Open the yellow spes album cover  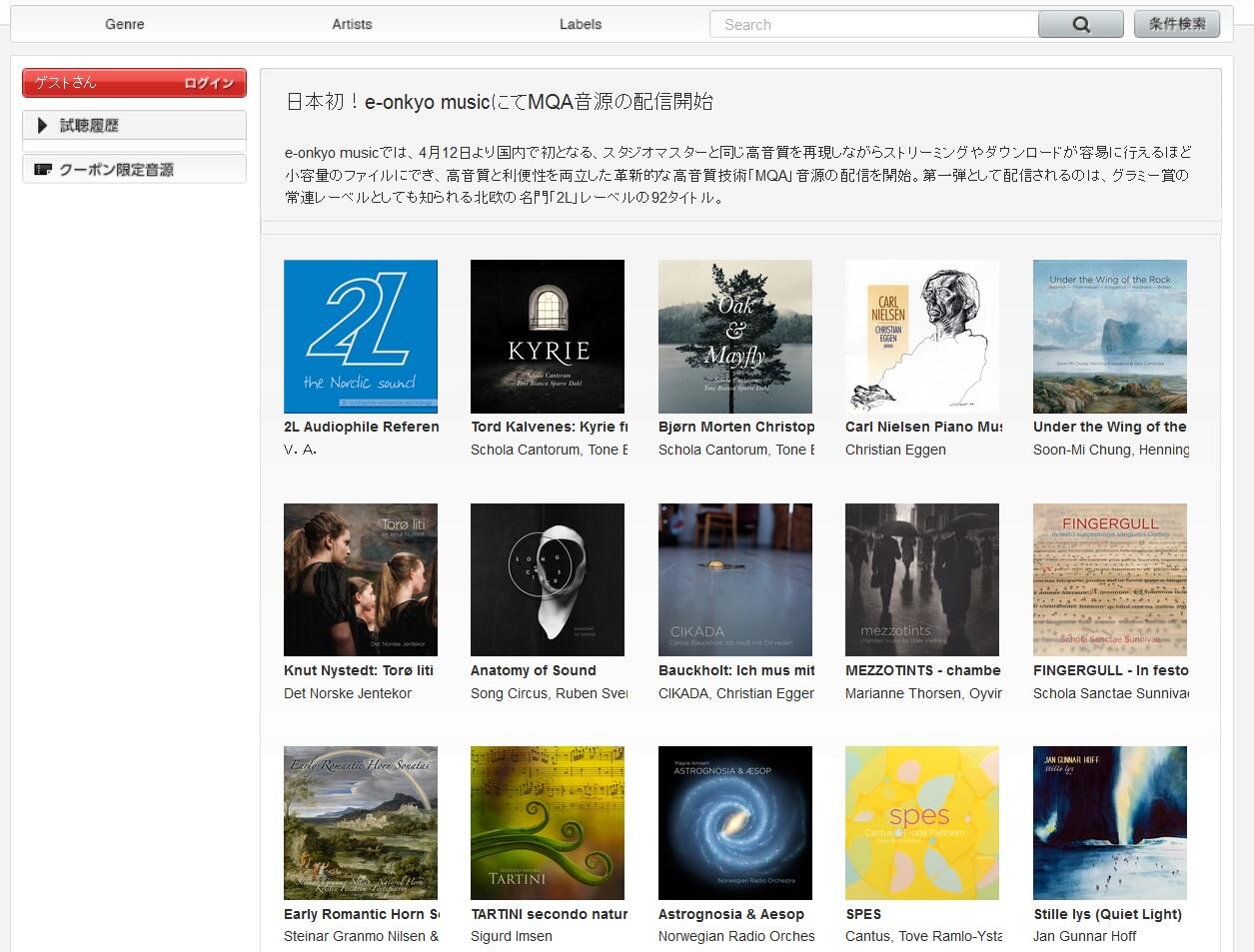pos(922,823)
